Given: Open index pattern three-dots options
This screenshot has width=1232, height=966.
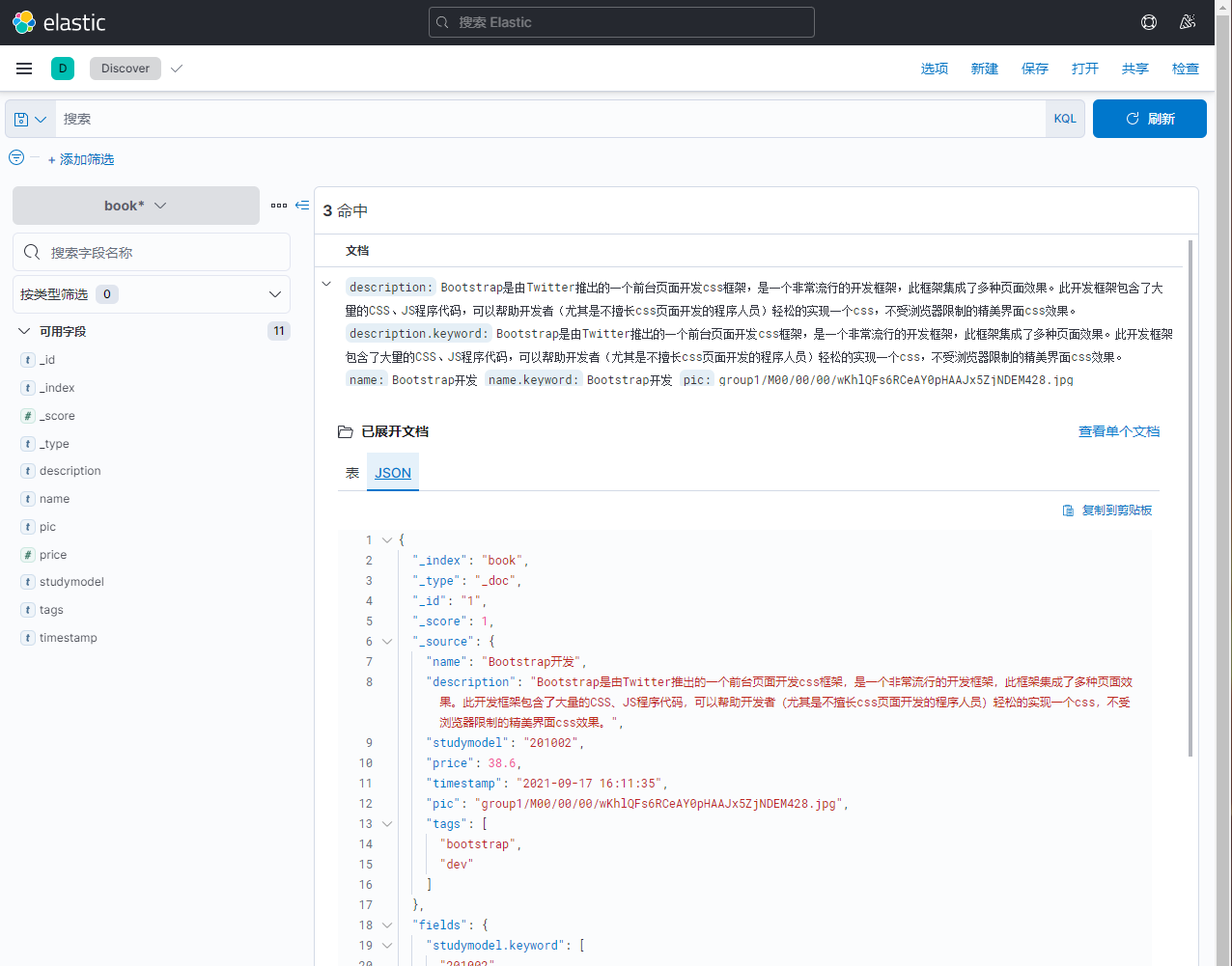Looking at the screenshot, I should pos(278,206).
